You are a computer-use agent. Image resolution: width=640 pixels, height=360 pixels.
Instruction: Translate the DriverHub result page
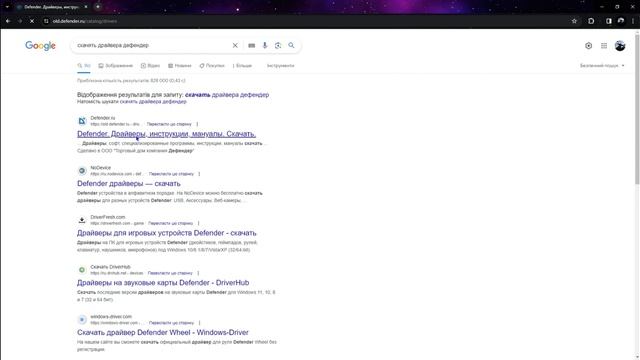point(170,273)
